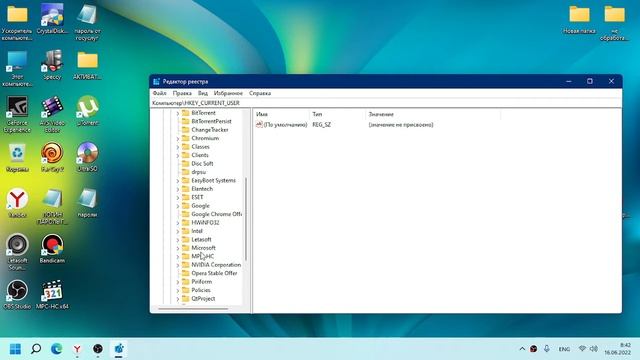Screen dimensions: 640x360
Task: Select the Ускоритель компьютера folder icon
Action: 17,22
